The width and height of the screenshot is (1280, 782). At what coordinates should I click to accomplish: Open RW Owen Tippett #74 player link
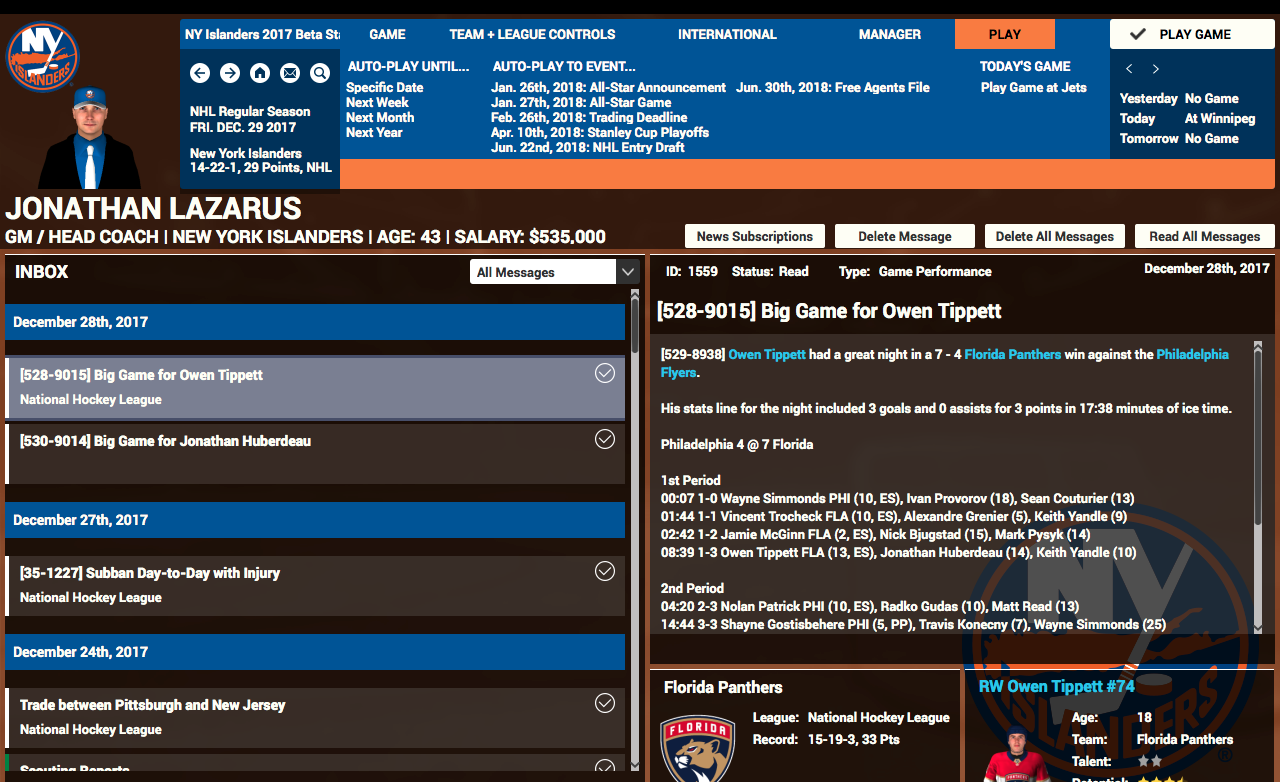1057,687
